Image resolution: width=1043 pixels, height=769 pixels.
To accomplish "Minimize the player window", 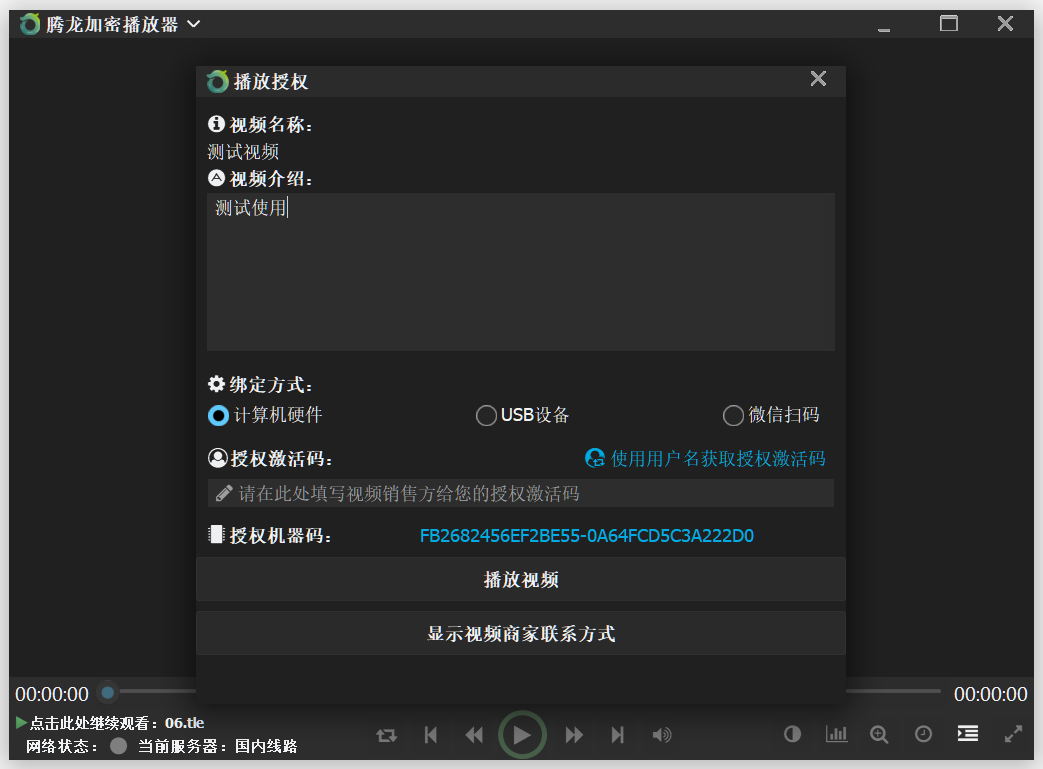I will (x=884, y=29).
